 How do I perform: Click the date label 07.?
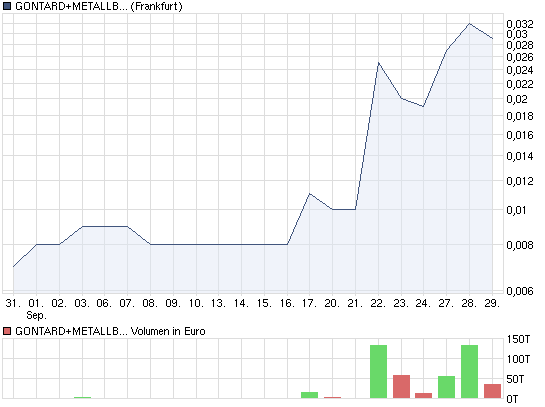tap(127, 303)
